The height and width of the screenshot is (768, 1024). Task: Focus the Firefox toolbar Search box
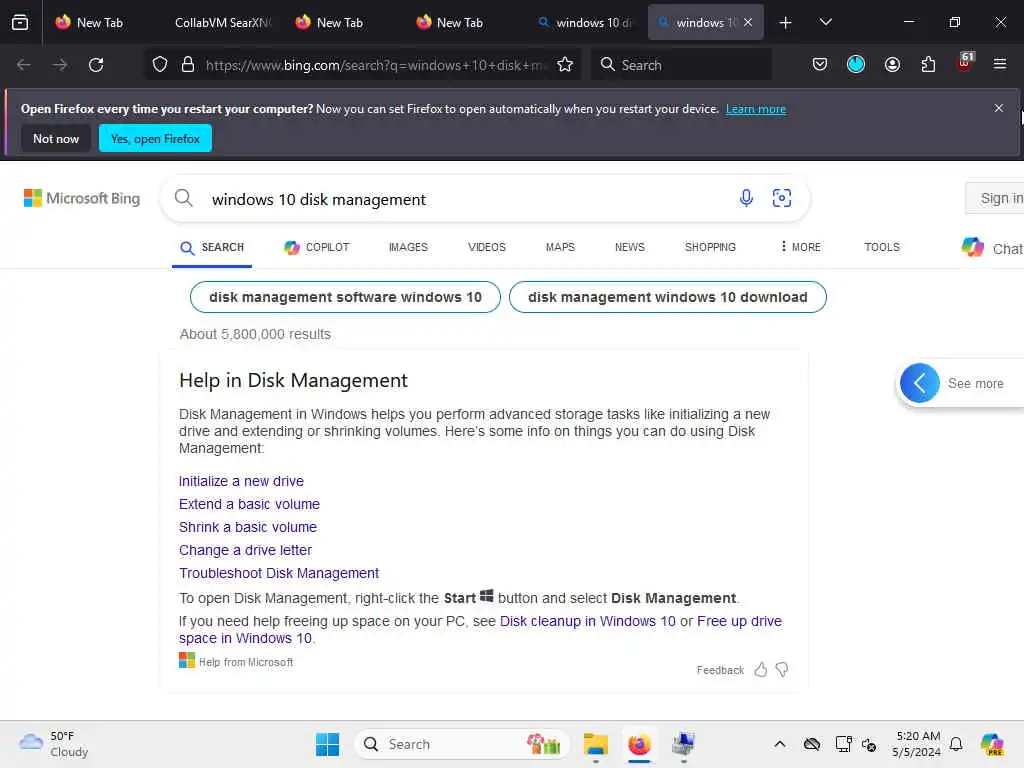681,65
